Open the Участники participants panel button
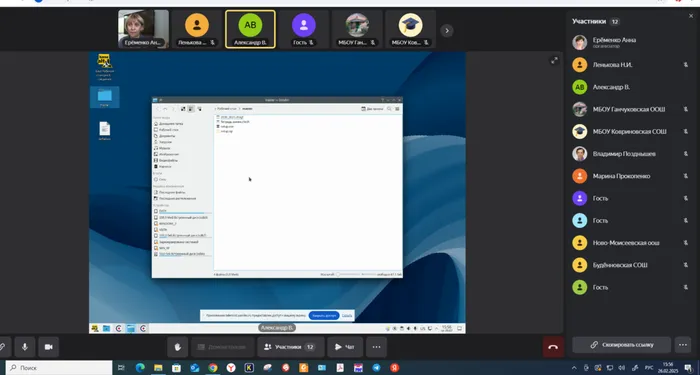 [291, 347]
